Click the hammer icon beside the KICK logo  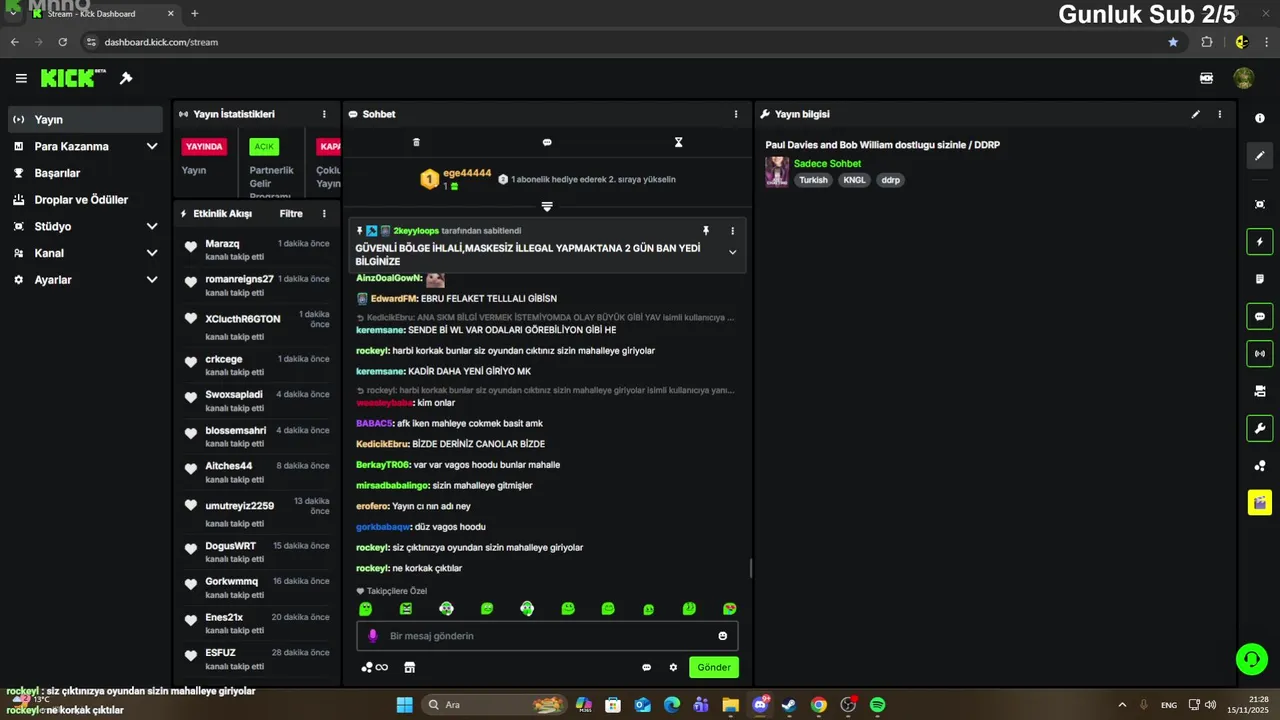[x=126, y=78]
